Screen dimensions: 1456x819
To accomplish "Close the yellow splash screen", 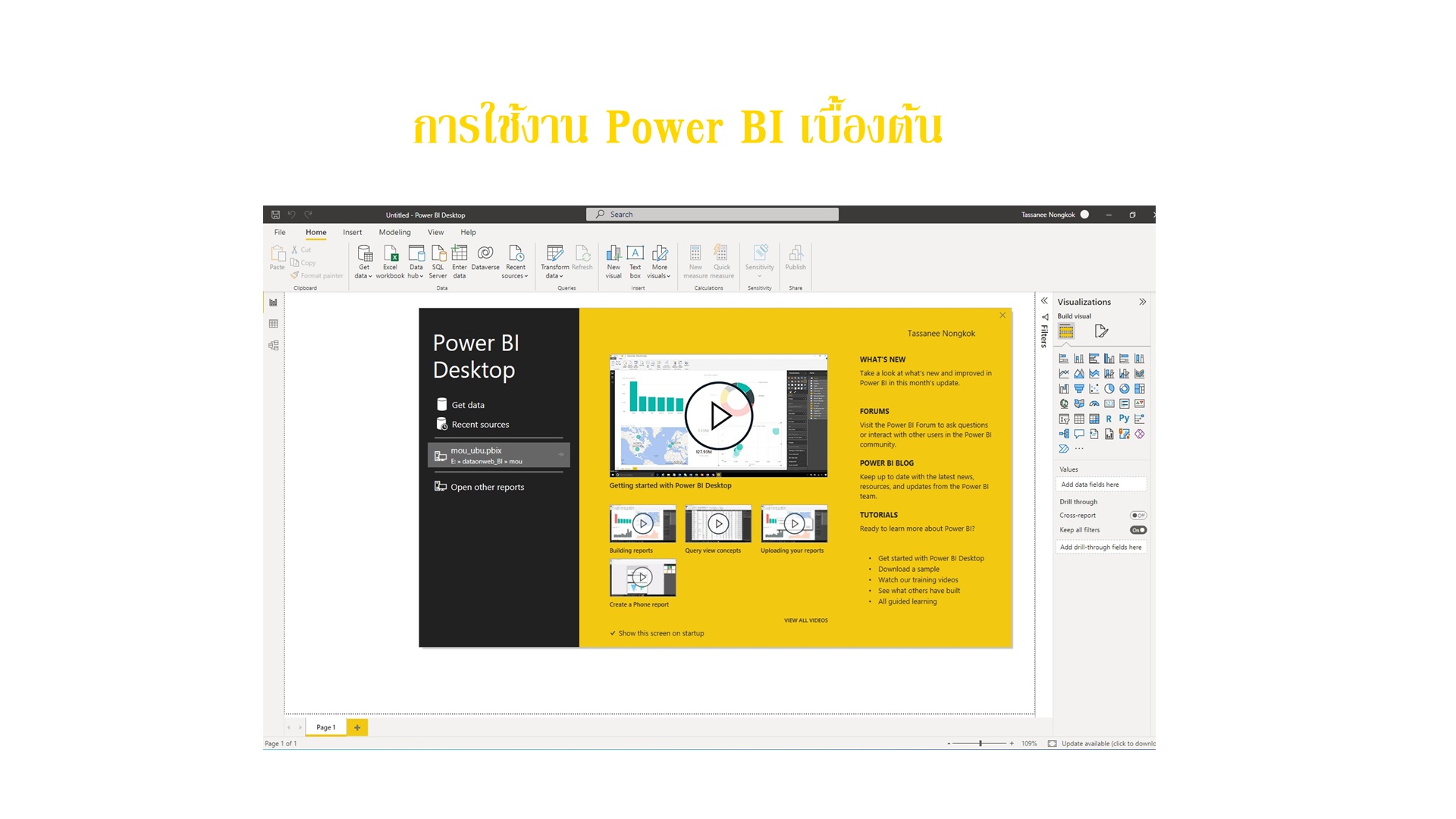I will (1003, 315).
